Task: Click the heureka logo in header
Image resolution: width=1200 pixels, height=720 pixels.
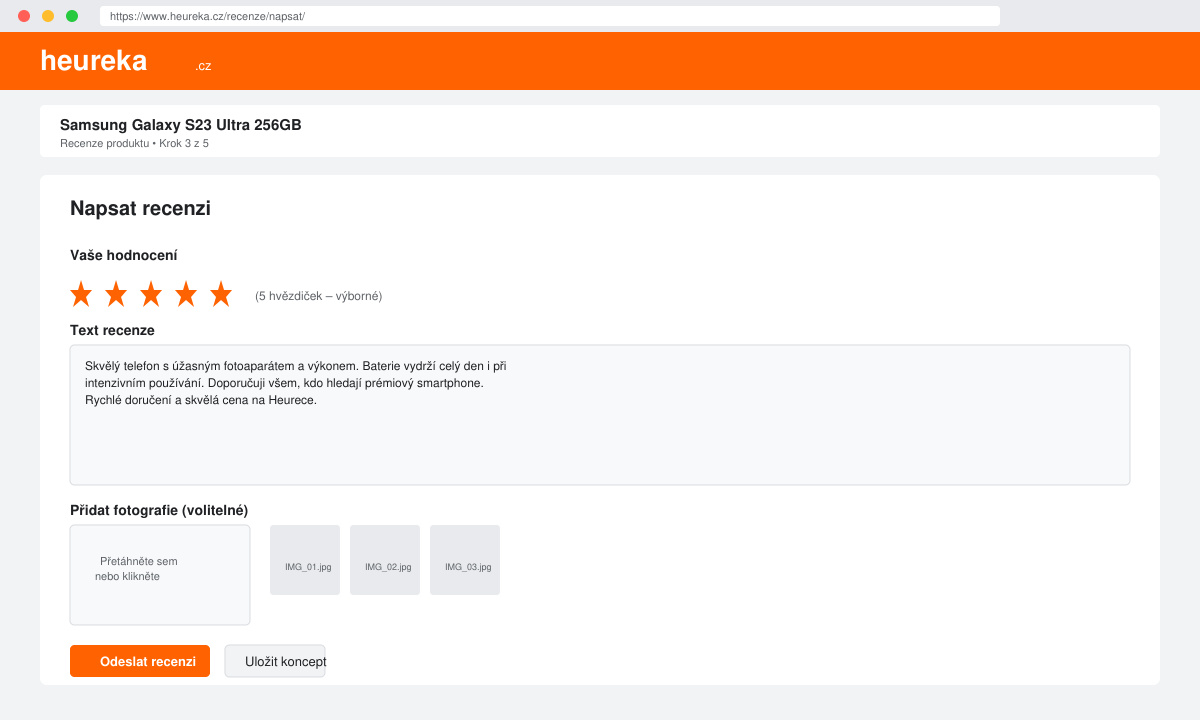Action: pyautogui.click(x=94, y=61)
